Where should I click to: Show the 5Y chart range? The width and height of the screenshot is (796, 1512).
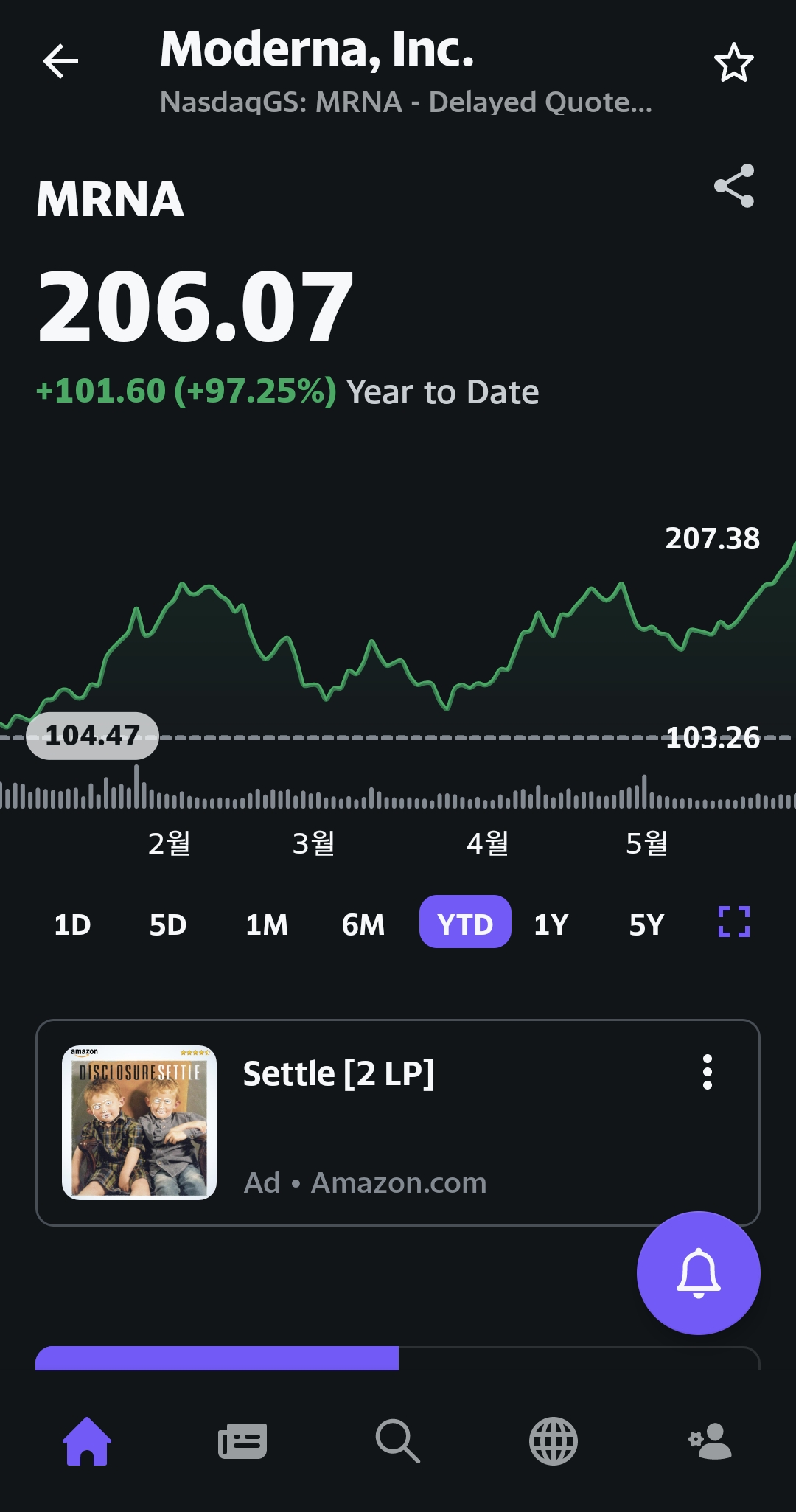tap(647, 924)
